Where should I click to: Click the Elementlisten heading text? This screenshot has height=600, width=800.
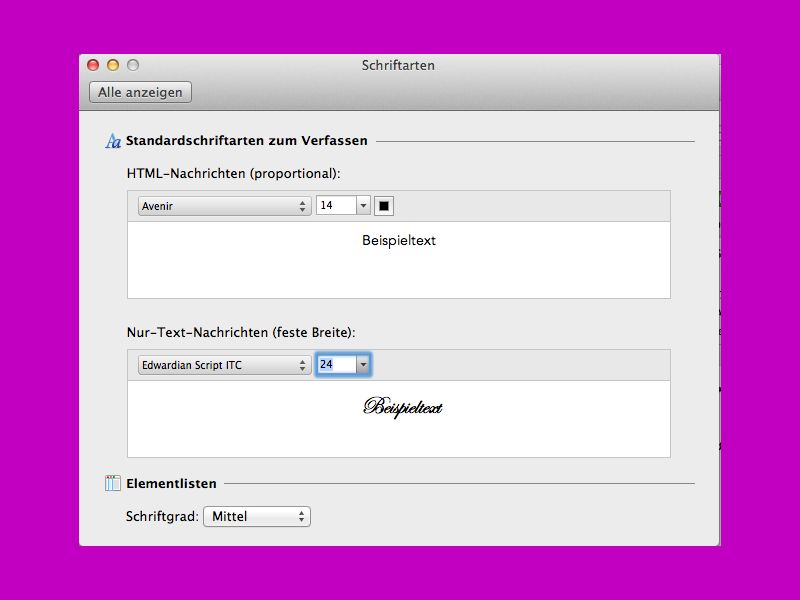171,484
